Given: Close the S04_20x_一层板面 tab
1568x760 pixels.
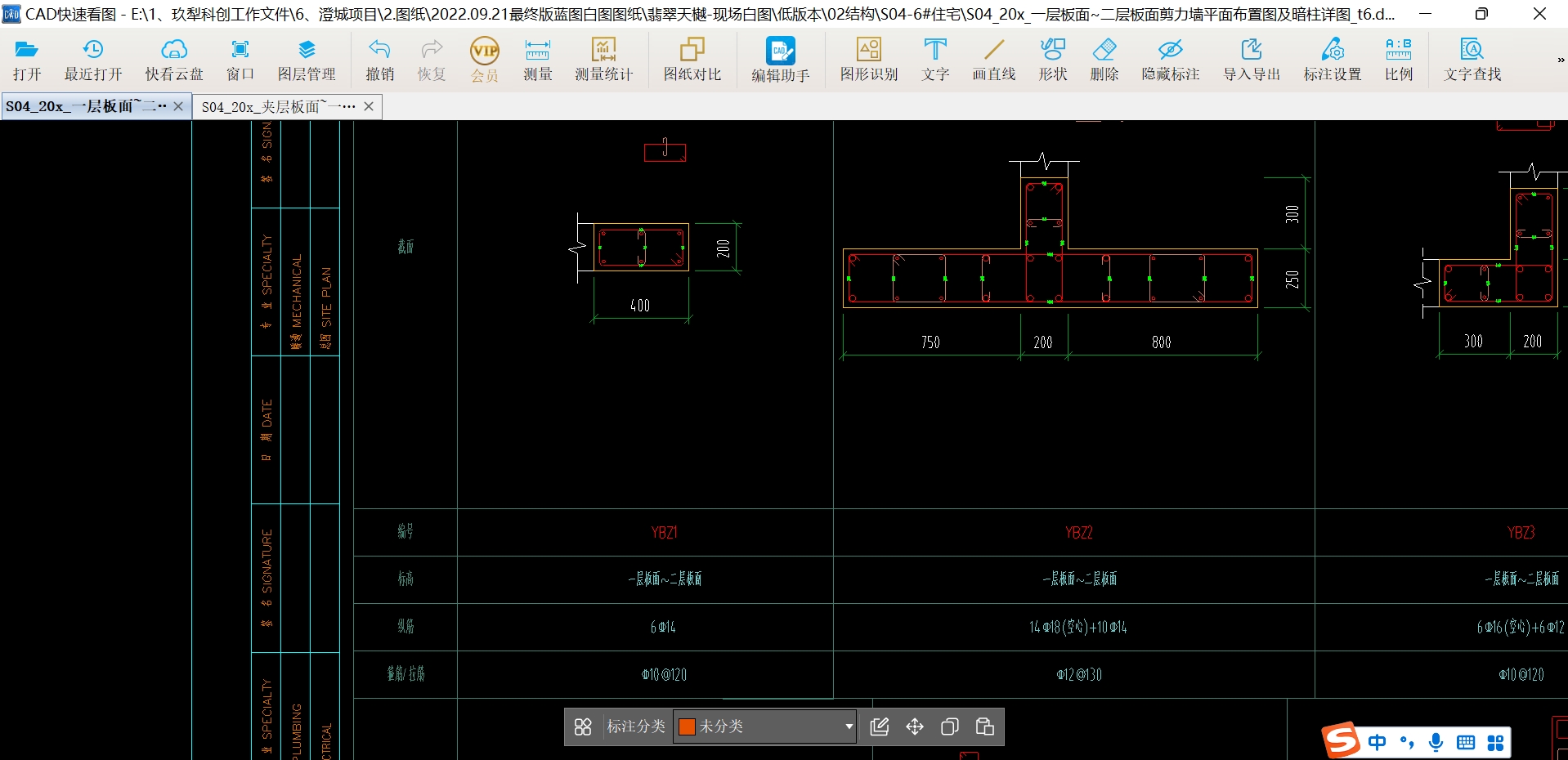Looking at the screenshot, I should click(178, 106).
